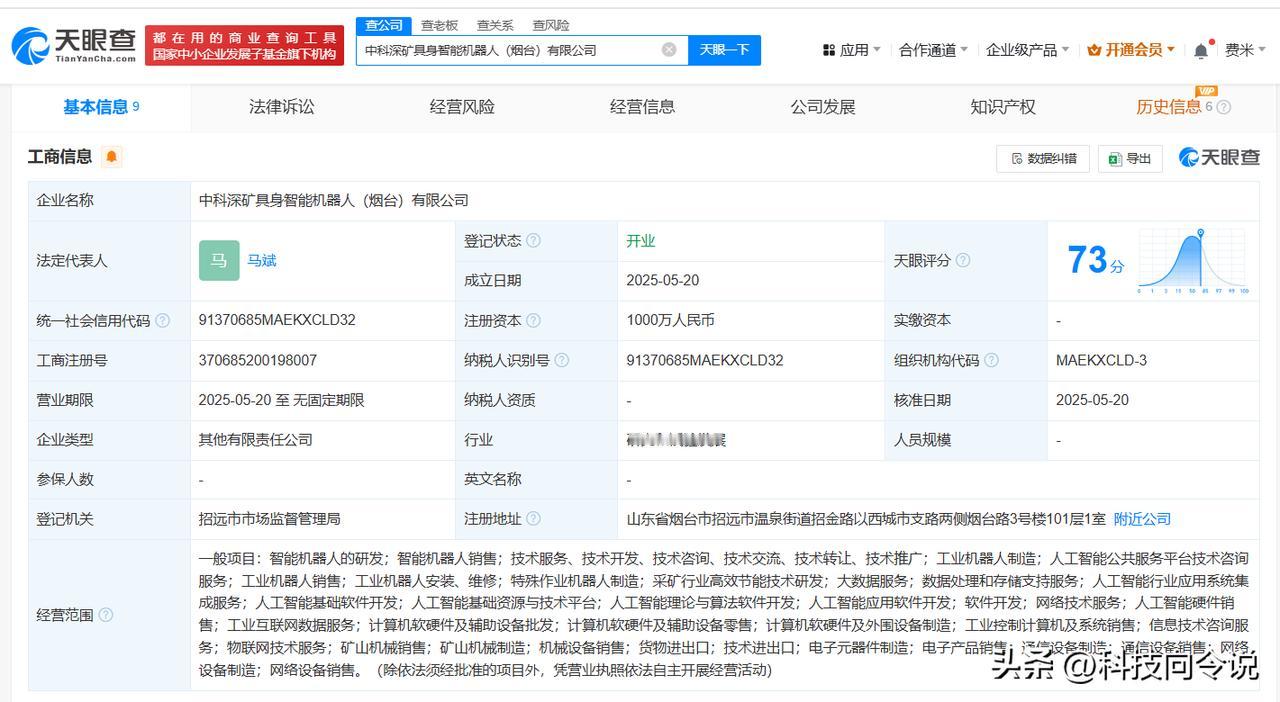Click the 1000万人民币 registered capital value

(670, 320)
